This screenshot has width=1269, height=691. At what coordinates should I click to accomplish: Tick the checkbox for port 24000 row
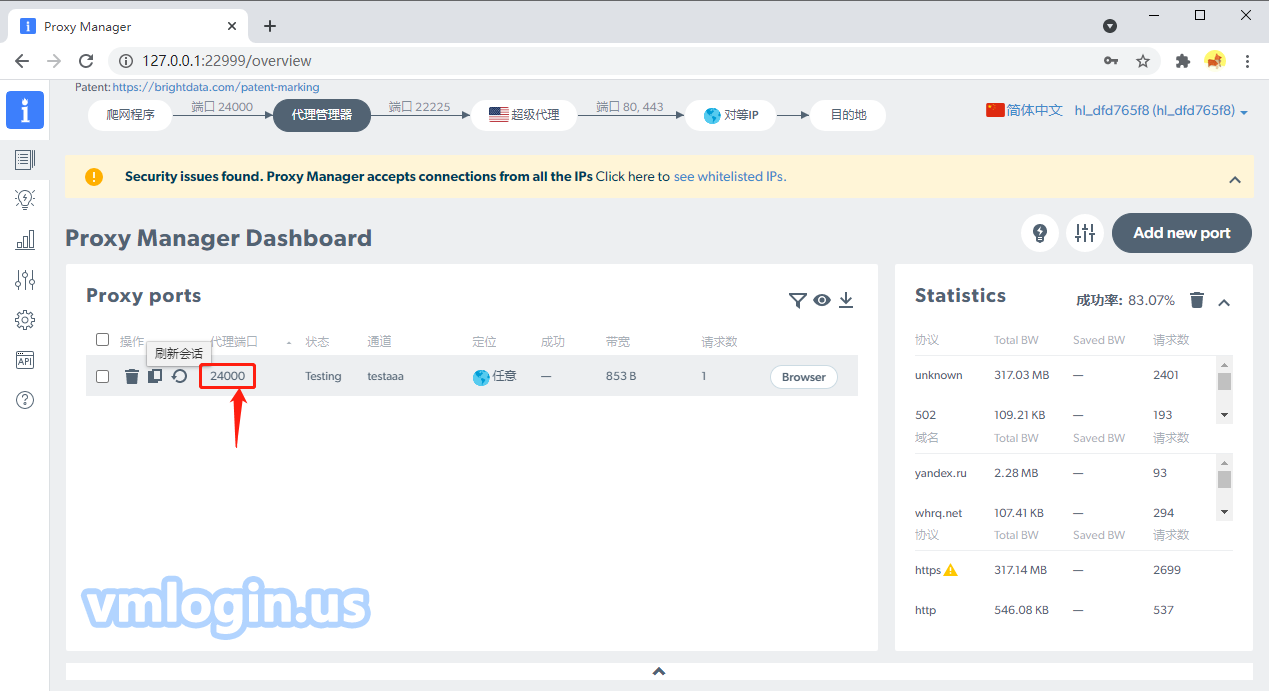[102, 377]
